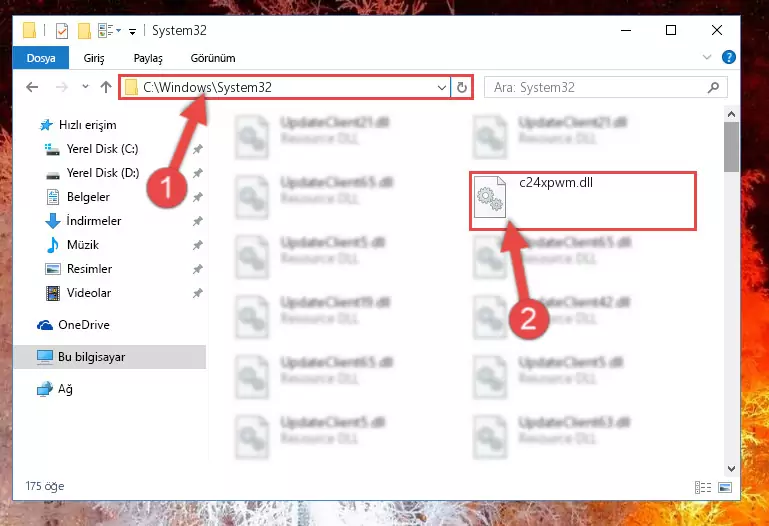
Task: Expand the ribbon with the chevron
Action: 707,57
